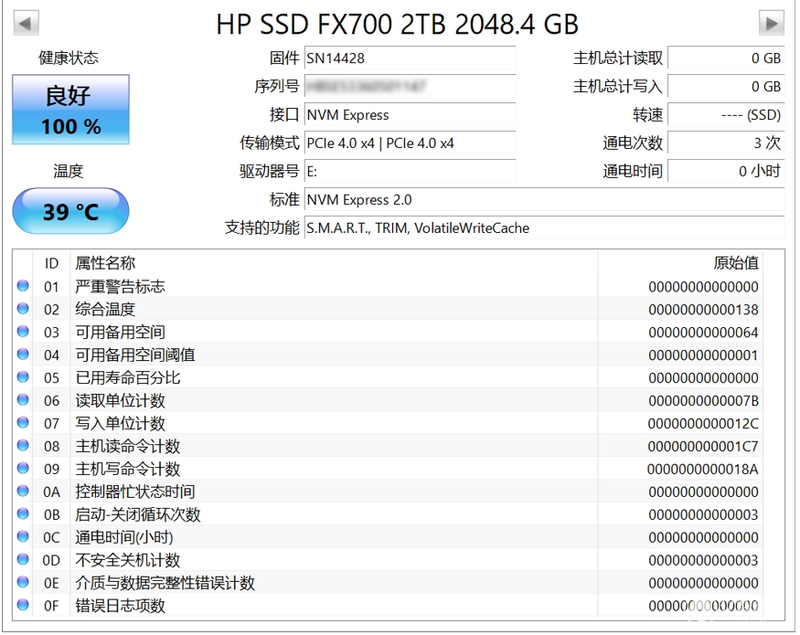Click host total reads value 0 GB

click(x=726, y=58)
